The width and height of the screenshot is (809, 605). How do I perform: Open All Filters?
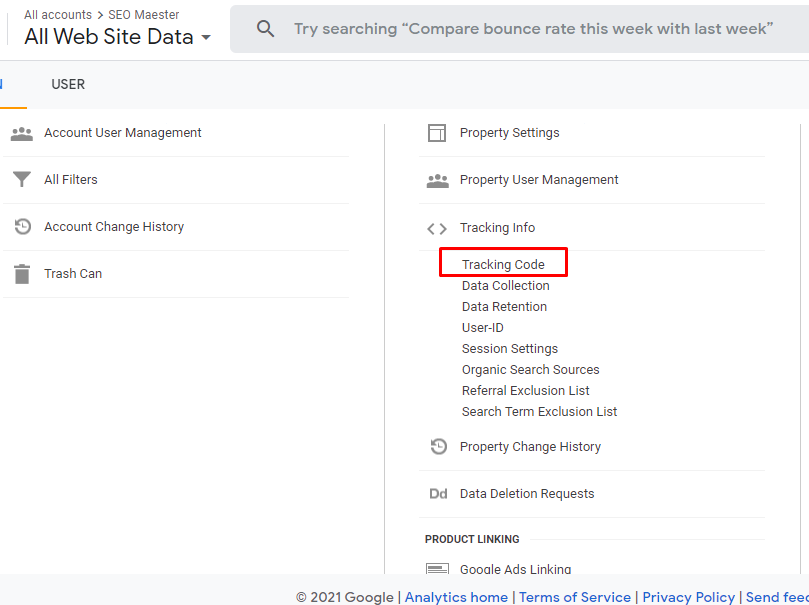(71, 179)
